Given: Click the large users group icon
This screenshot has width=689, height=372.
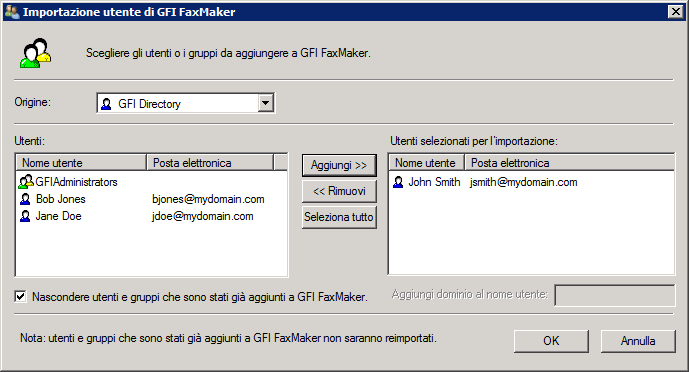Looking at the screenshot, I should [35, 53].
